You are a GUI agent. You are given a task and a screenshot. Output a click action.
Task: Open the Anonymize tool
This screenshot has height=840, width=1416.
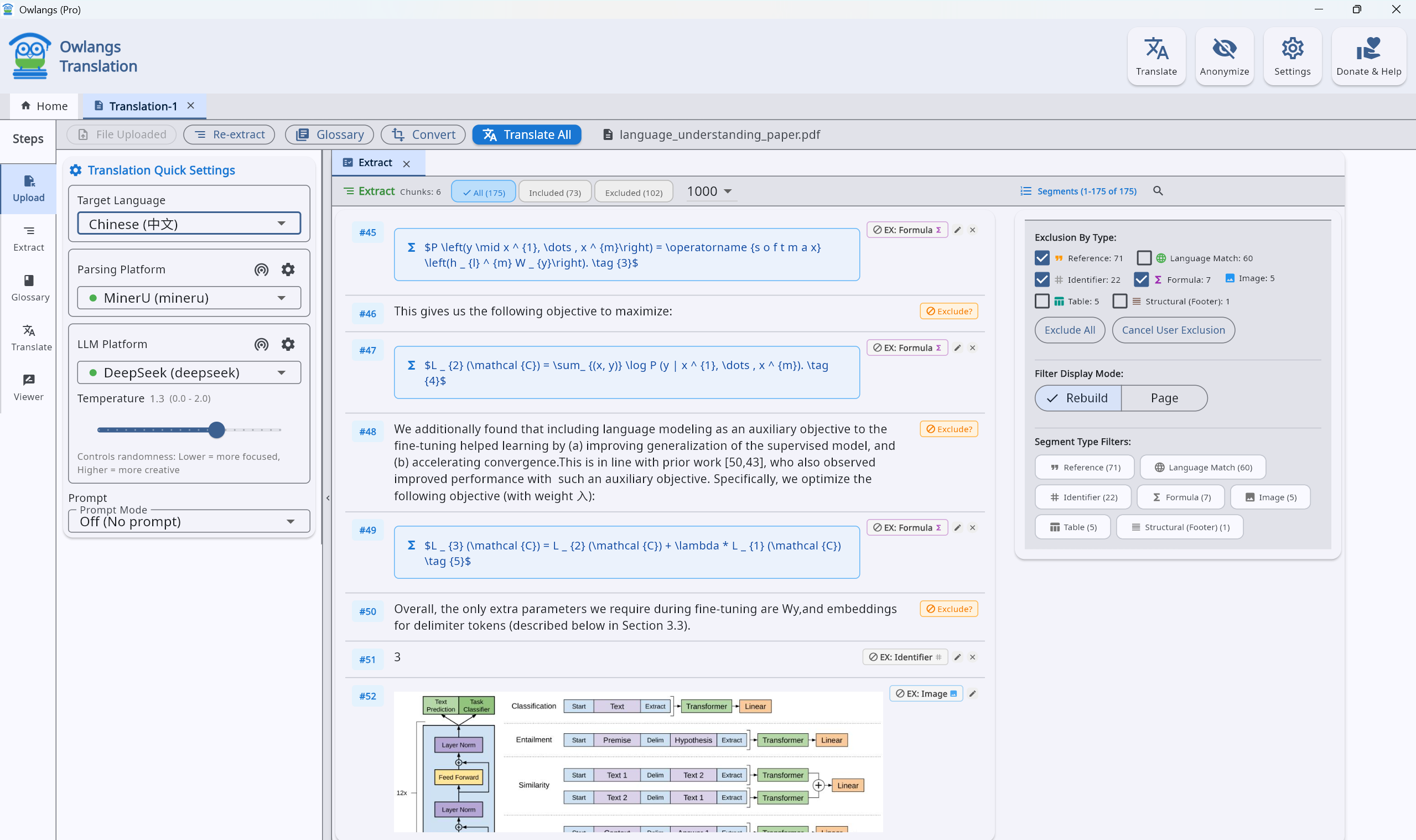pyautogui.click(x=1223, y=56)
